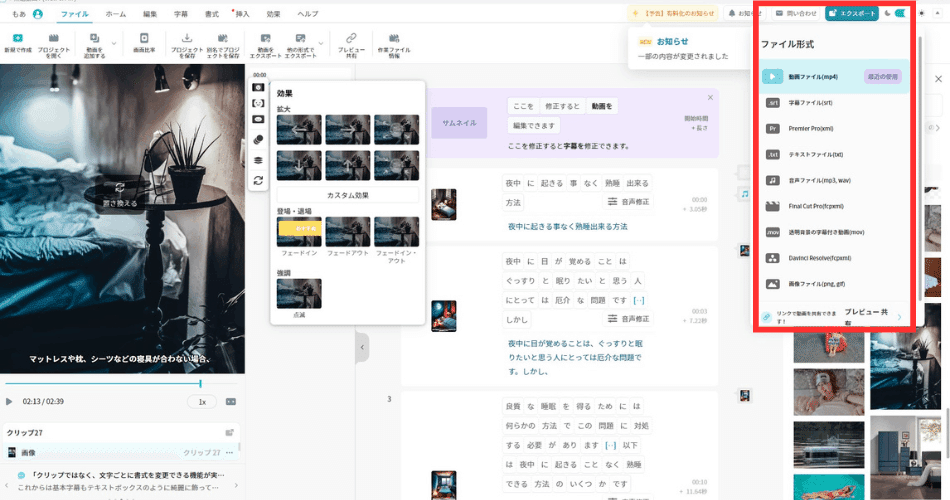Apply the 点滅 emphasis effect thumbnail
This screenshot has width=950, height=500.
pos(299,293)
